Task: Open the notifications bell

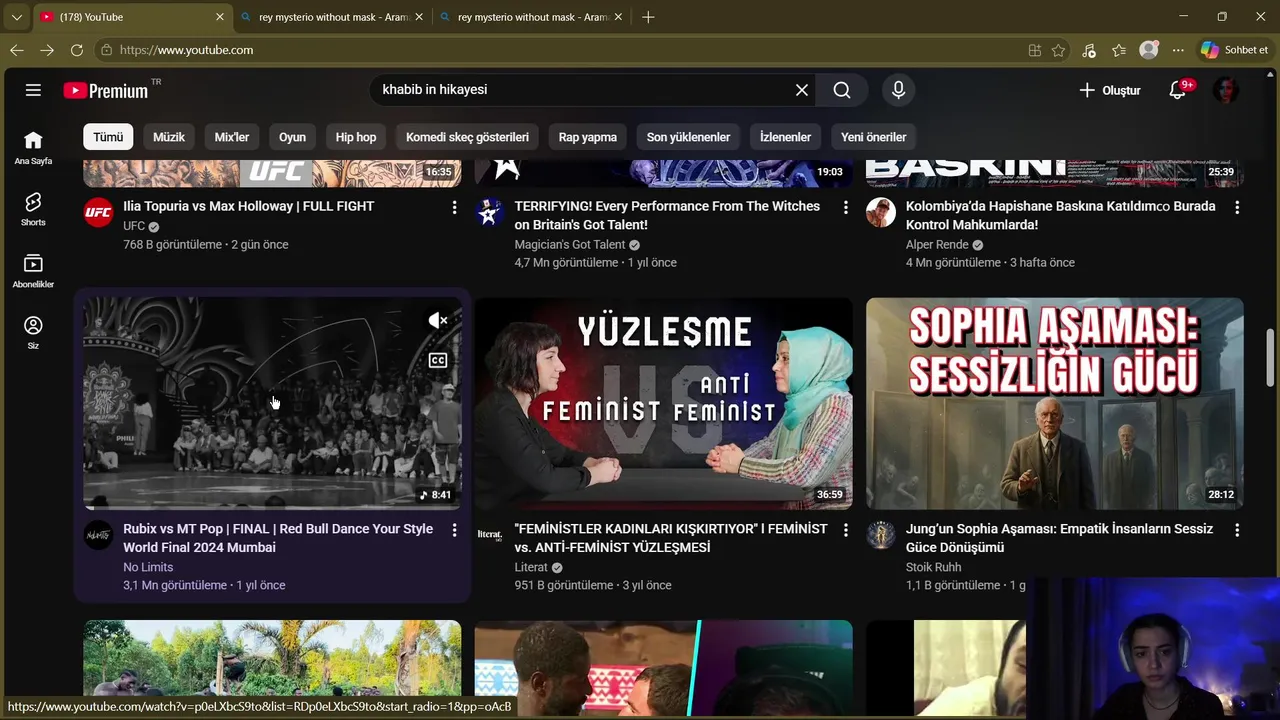Action: click(x=1178, y=90)
